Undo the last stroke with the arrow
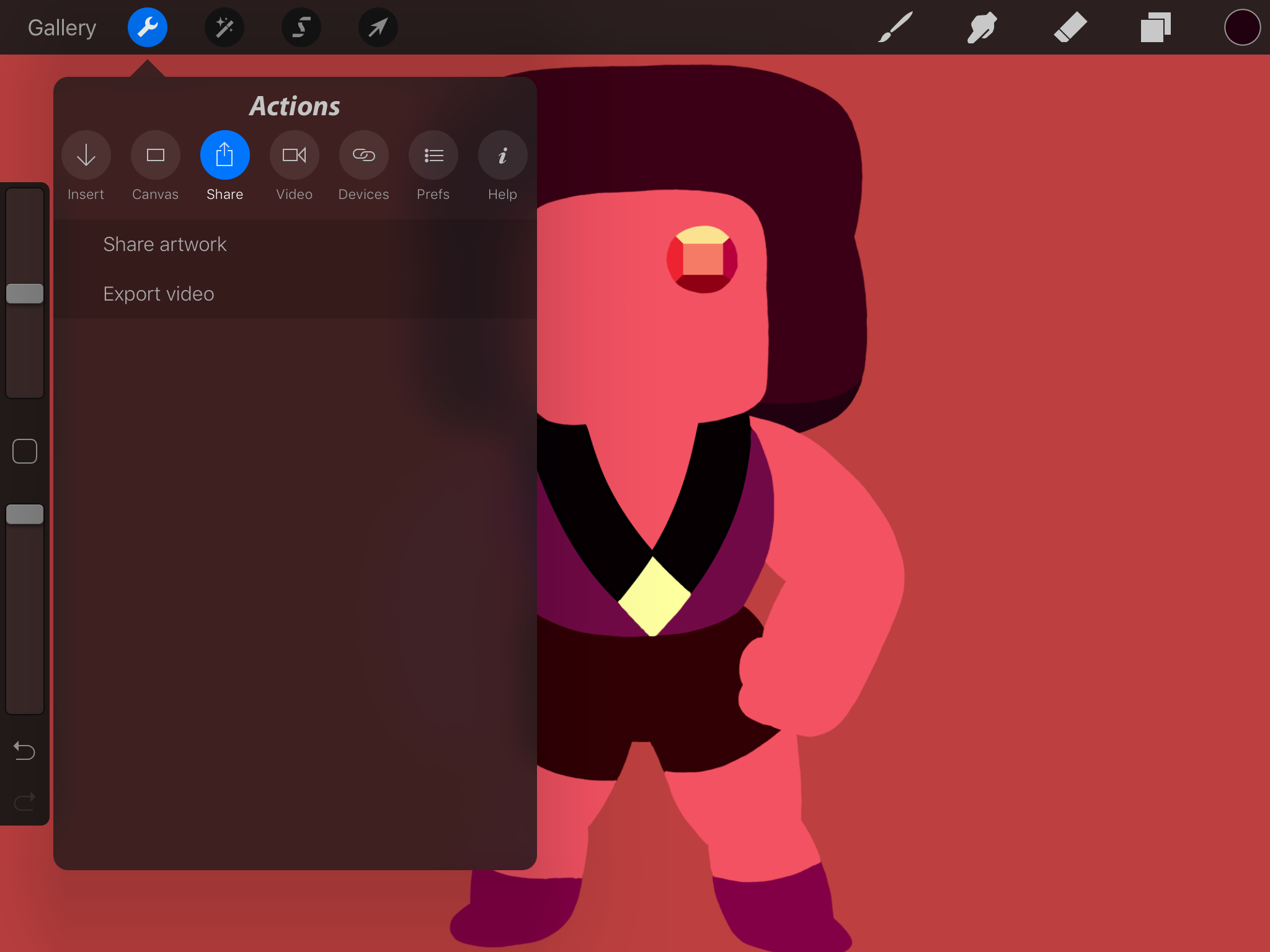Viewport: 1270px width, 952px height. click(x=25, y=751)
